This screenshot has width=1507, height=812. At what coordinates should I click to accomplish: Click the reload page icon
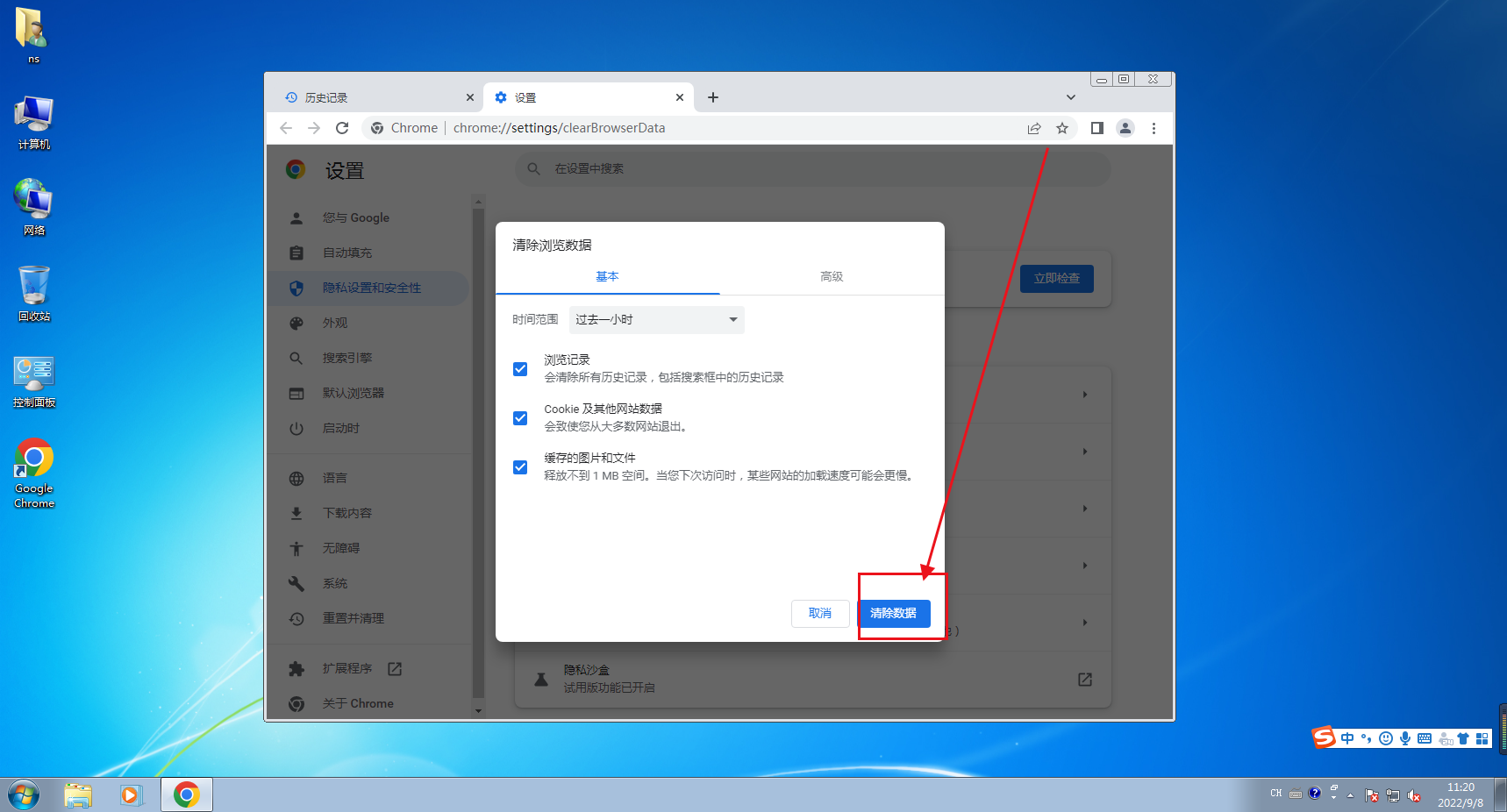[342, 128]
